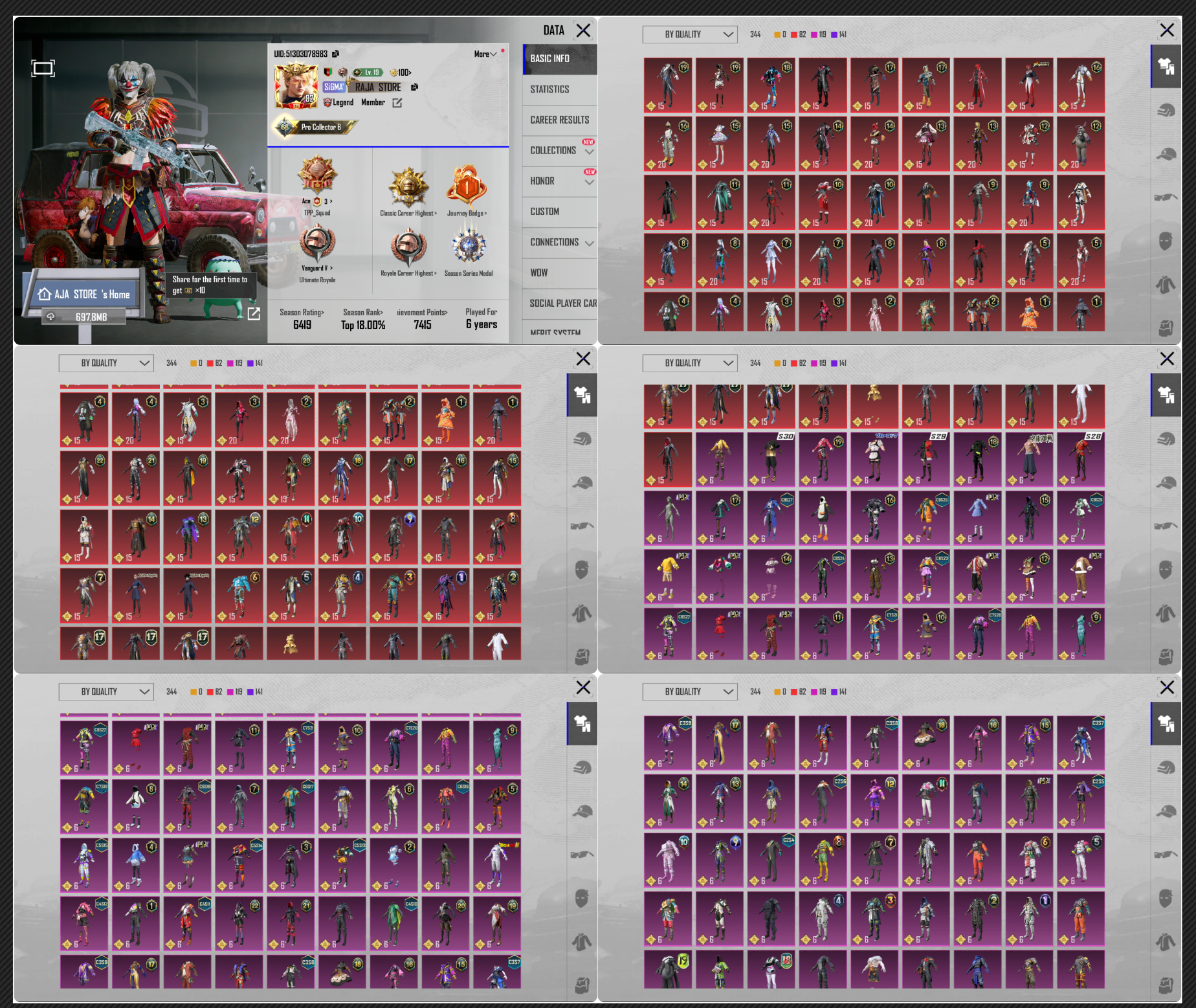Select jacket category icon in C2S6 inventory panel

click(x=1166, y=941)
